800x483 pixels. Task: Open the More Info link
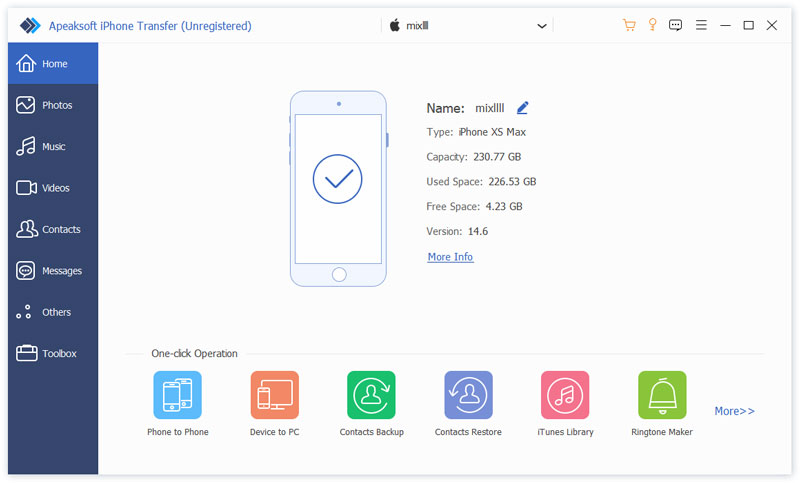[x=451, y=257]
